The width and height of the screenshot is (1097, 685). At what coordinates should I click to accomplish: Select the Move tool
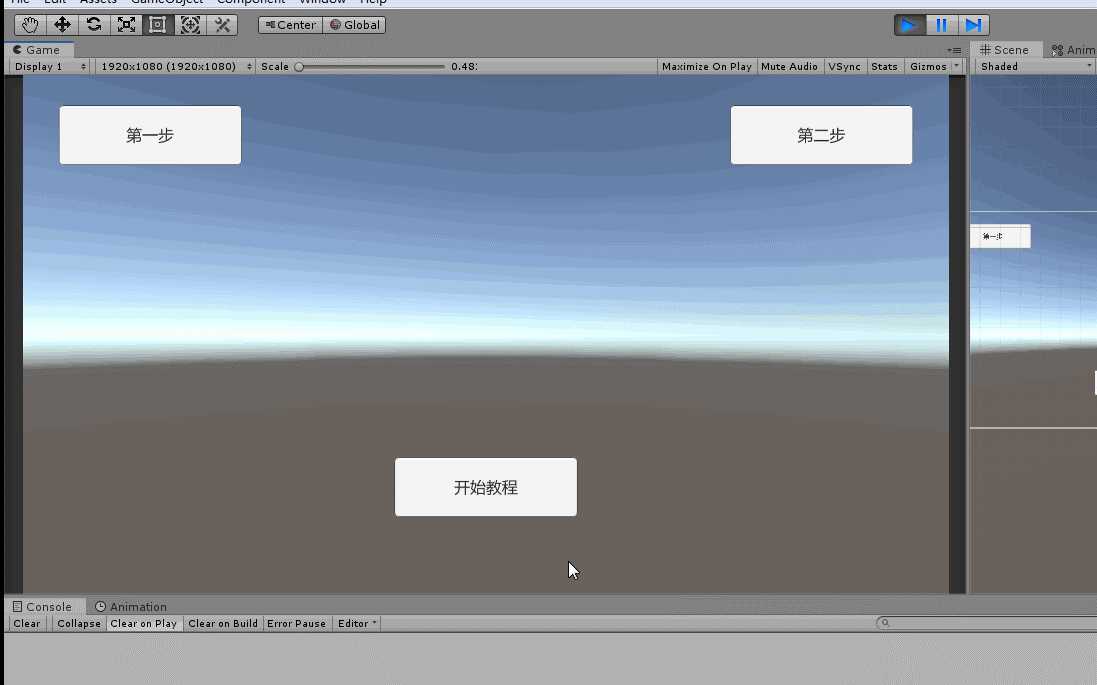pos(62,25)
